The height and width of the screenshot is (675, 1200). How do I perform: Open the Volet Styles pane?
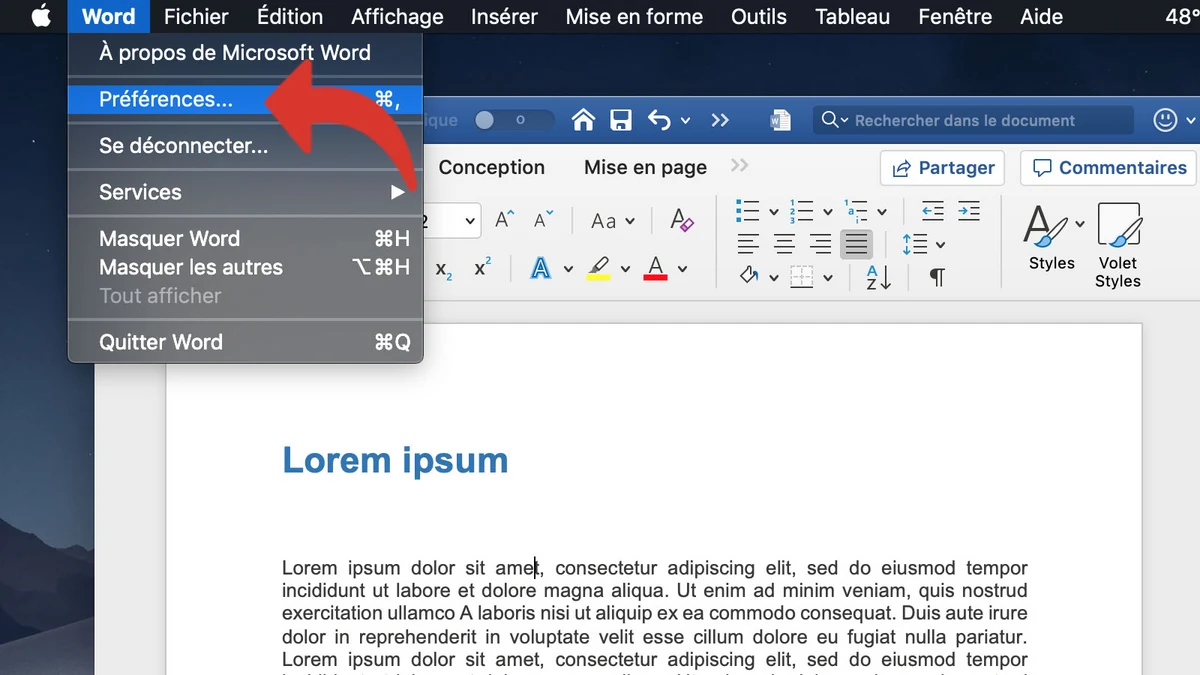[1118, 245]
